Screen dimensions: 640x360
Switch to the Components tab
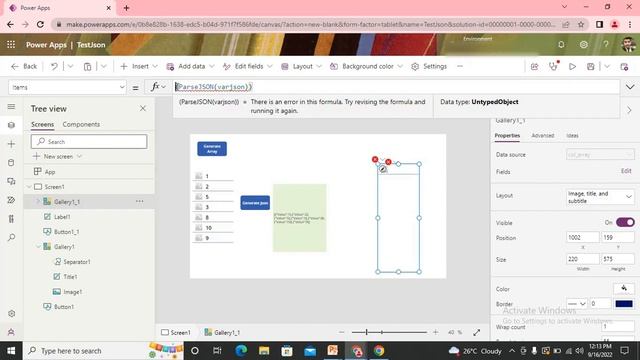coord(81,124)
